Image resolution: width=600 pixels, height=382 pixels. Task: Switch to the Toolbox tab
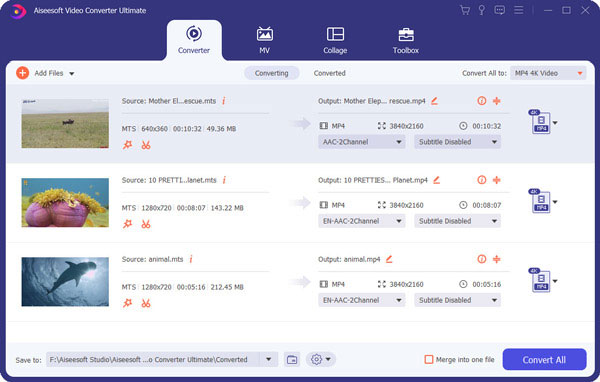[406, 41]
